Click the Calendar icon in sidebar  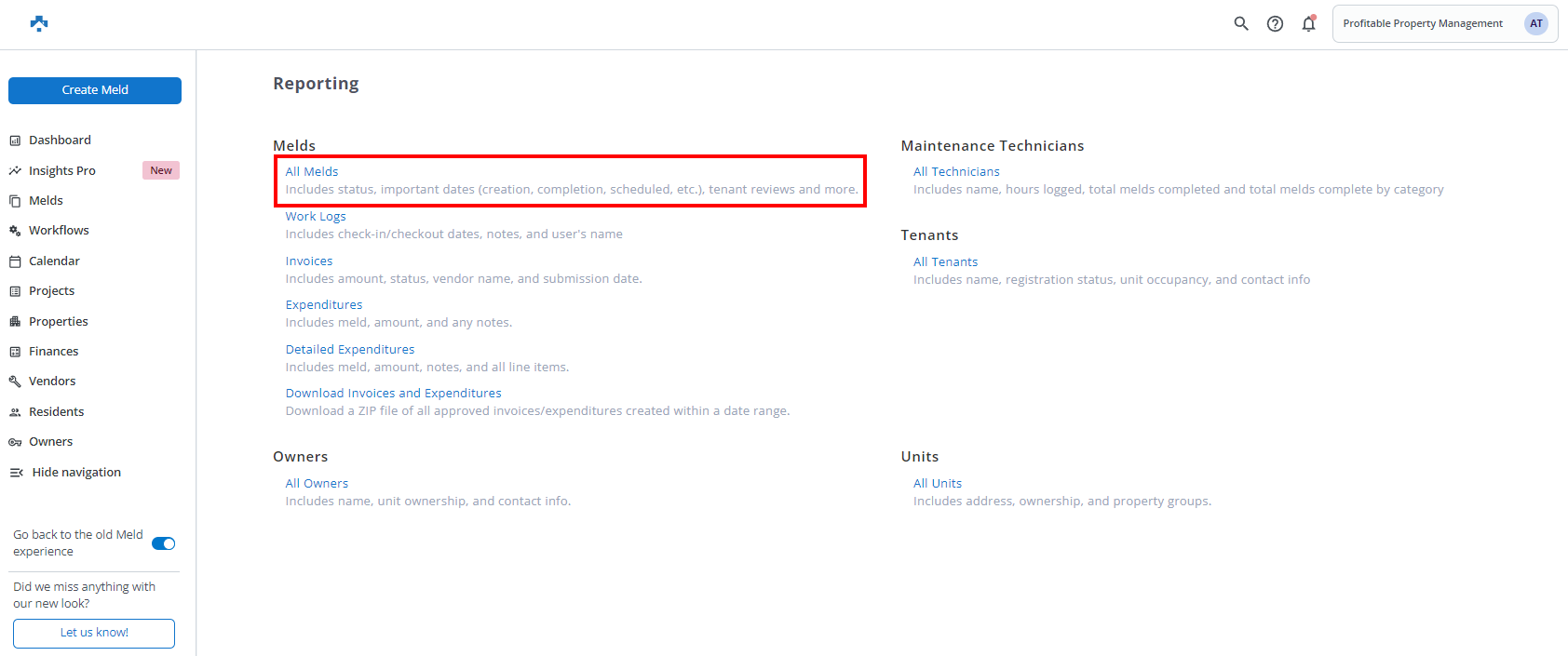point(15,261)
